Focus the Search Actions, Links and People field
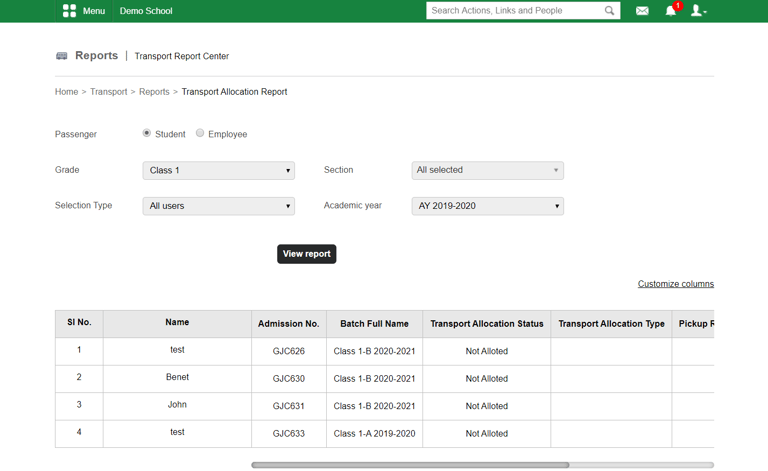Image resolution: width=768 pixels, height=471 pixels. coord(515,11)
